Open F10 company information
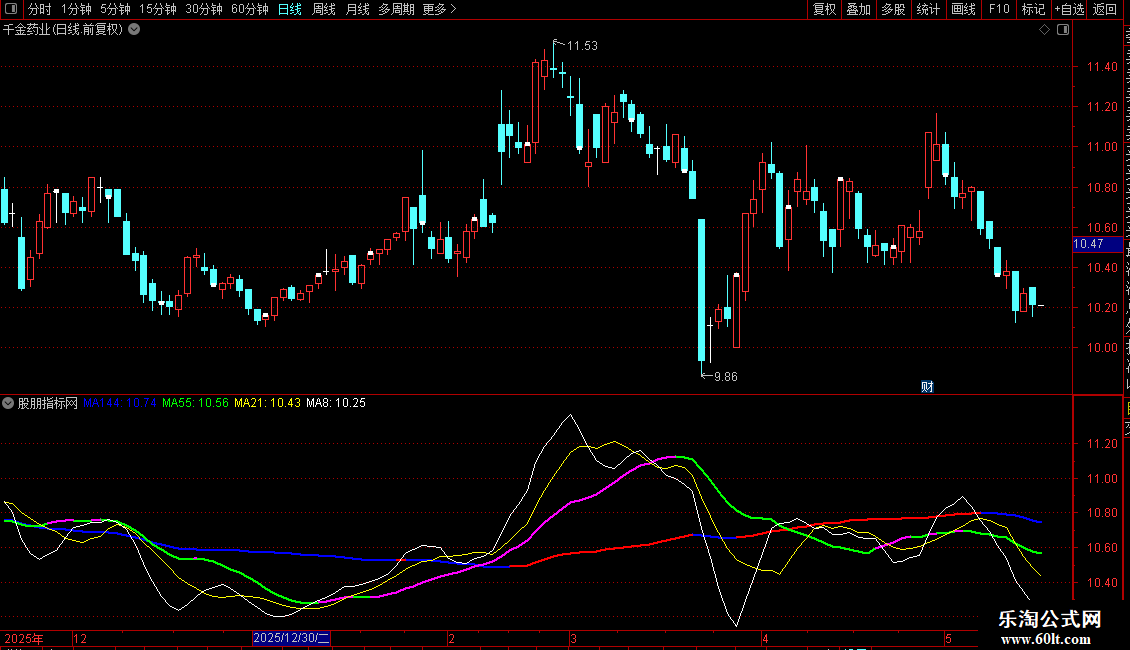 [x=999, y=9]
